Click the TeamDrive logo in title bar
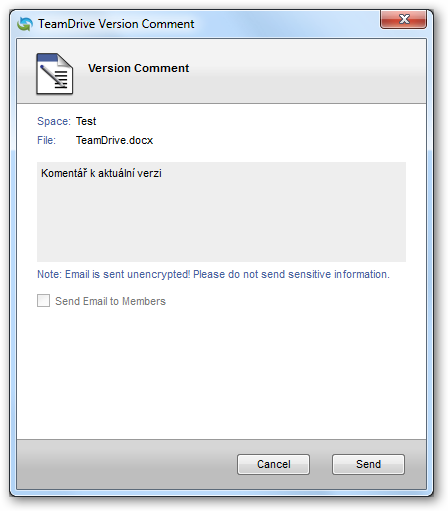Image resolution: width=448 pixels, height=511 pixels. point(25,24)
